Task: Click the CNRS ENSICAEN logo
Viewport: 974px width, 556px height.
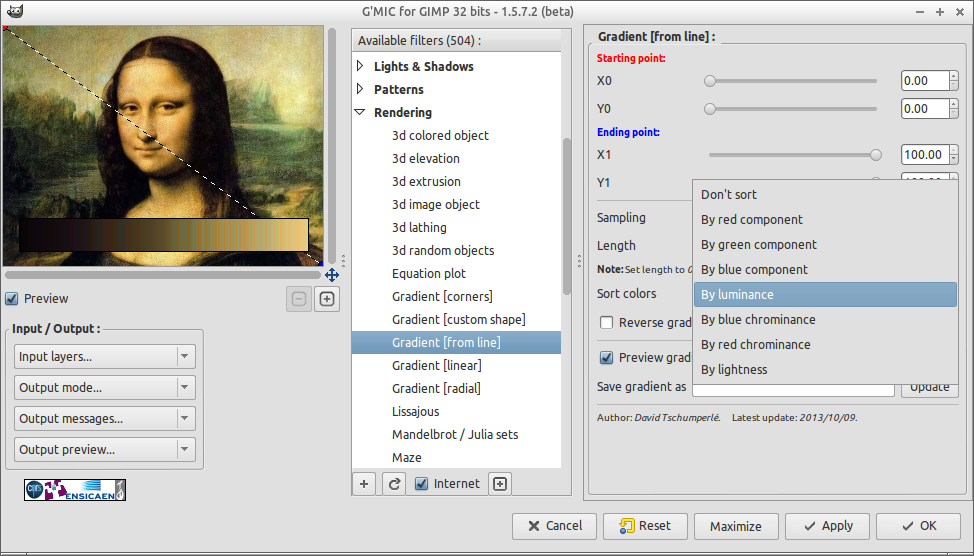Action: tap(75, 490)
